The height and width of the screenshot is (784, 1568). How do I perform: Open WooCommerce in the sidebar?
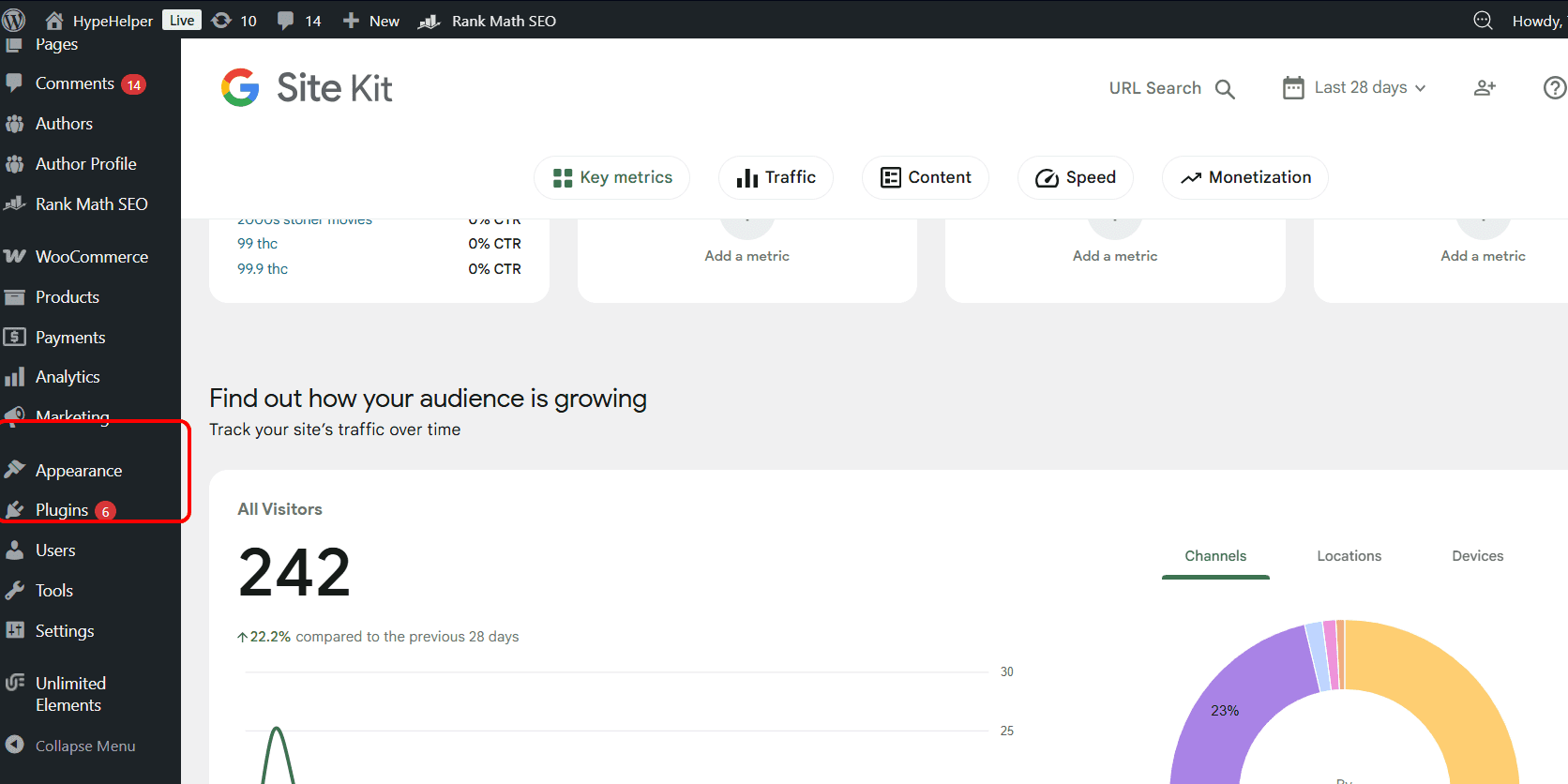coord(90,257)
